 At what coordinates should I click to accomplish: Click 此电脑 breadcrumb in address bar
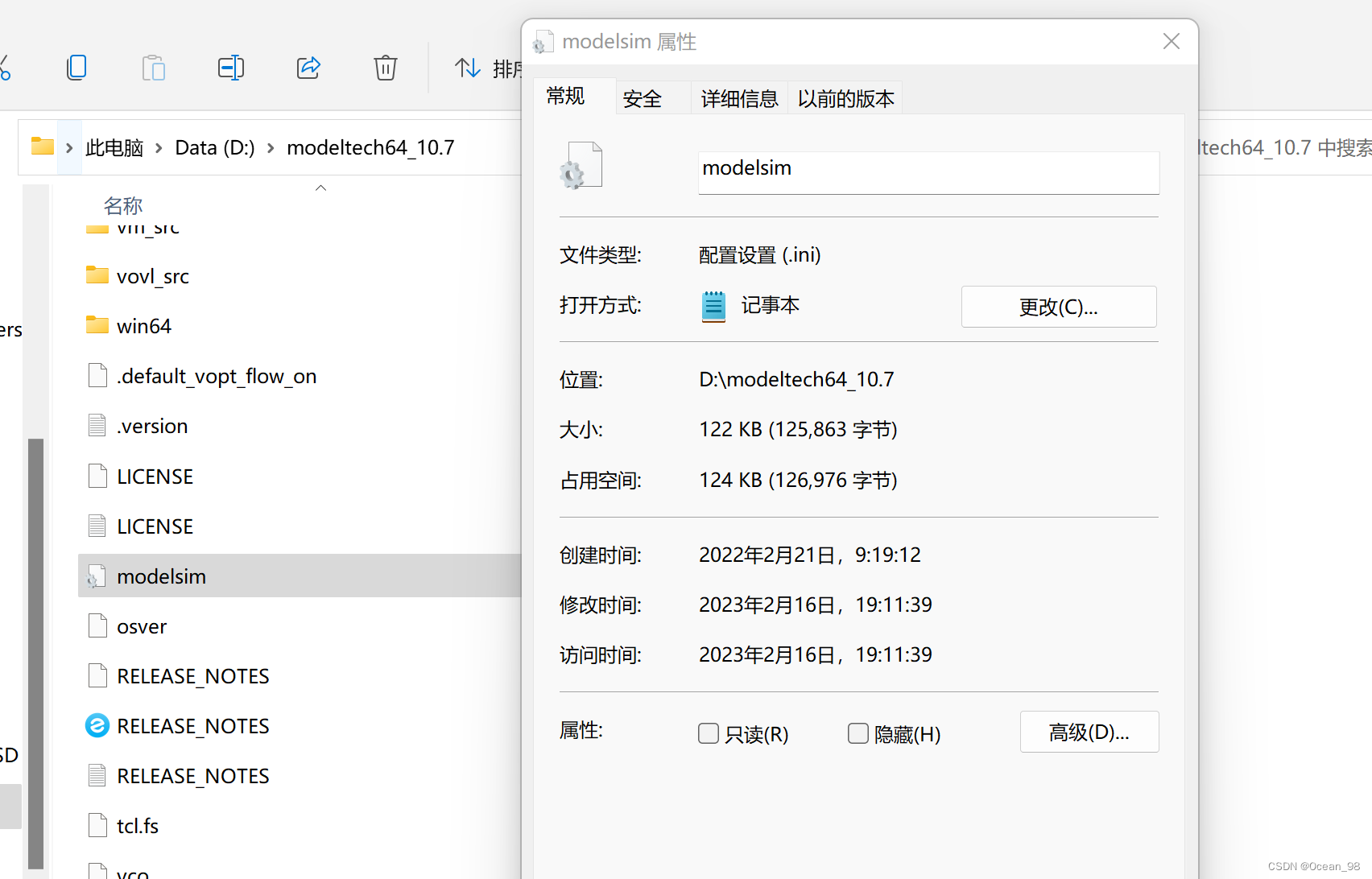coord(114,148)
